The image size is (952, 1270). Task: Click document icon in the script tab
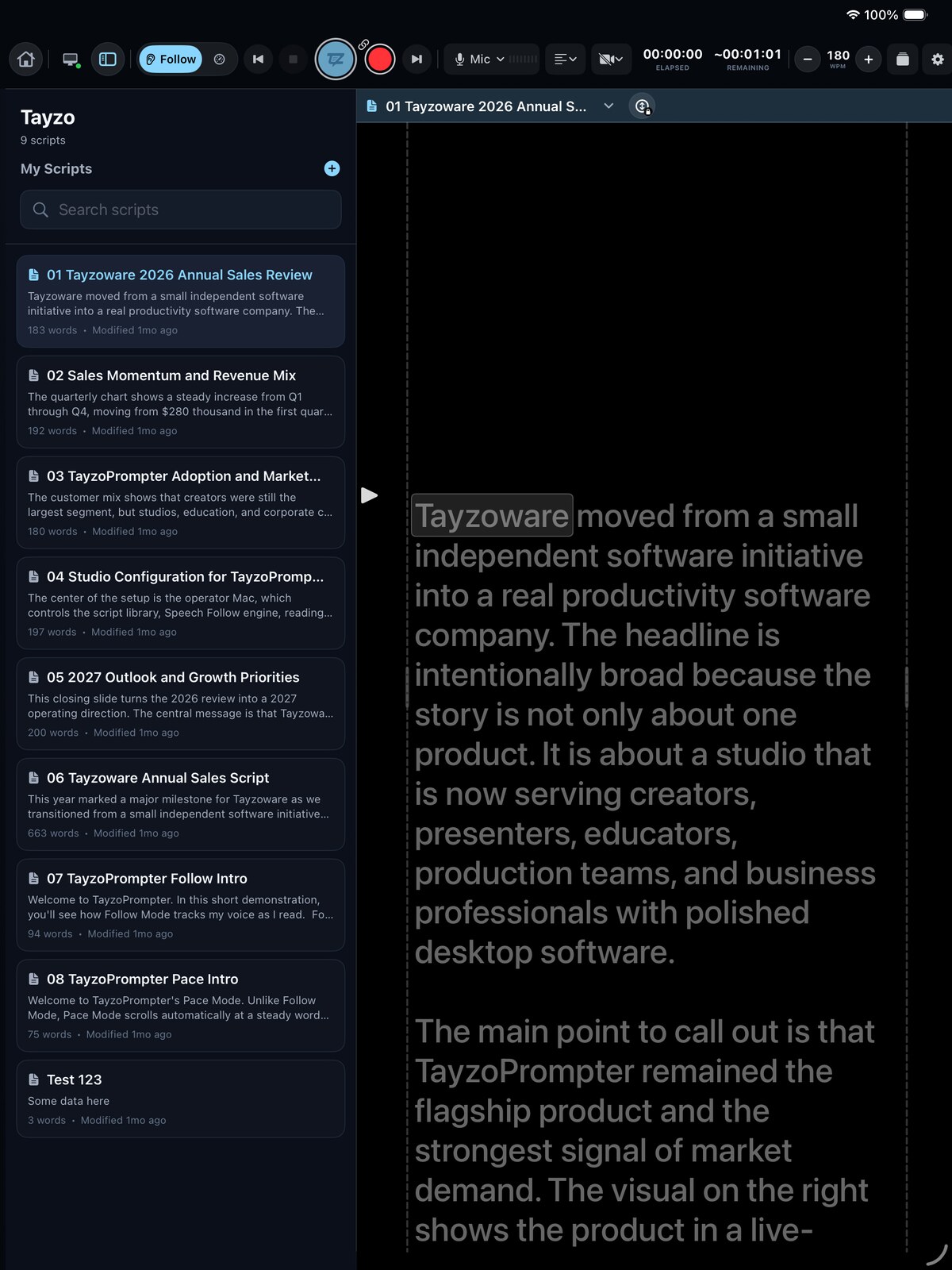pos(371,106)
